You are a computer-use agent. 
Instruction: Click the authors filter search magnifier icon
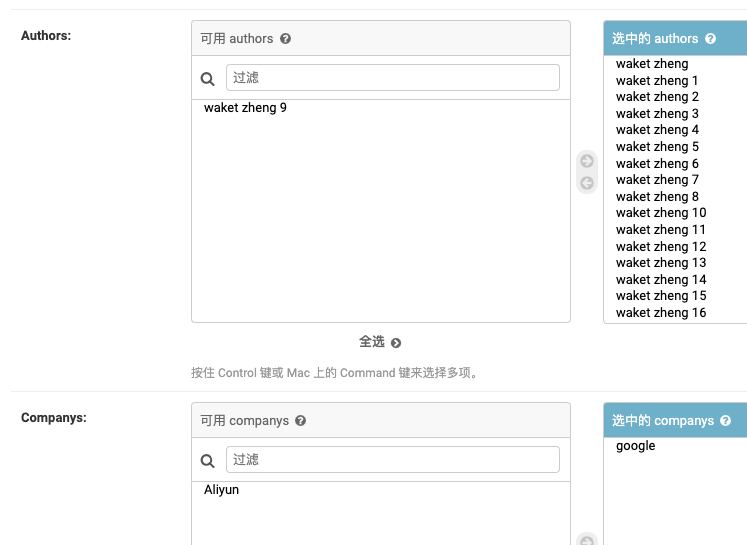(x=208, y=79)
